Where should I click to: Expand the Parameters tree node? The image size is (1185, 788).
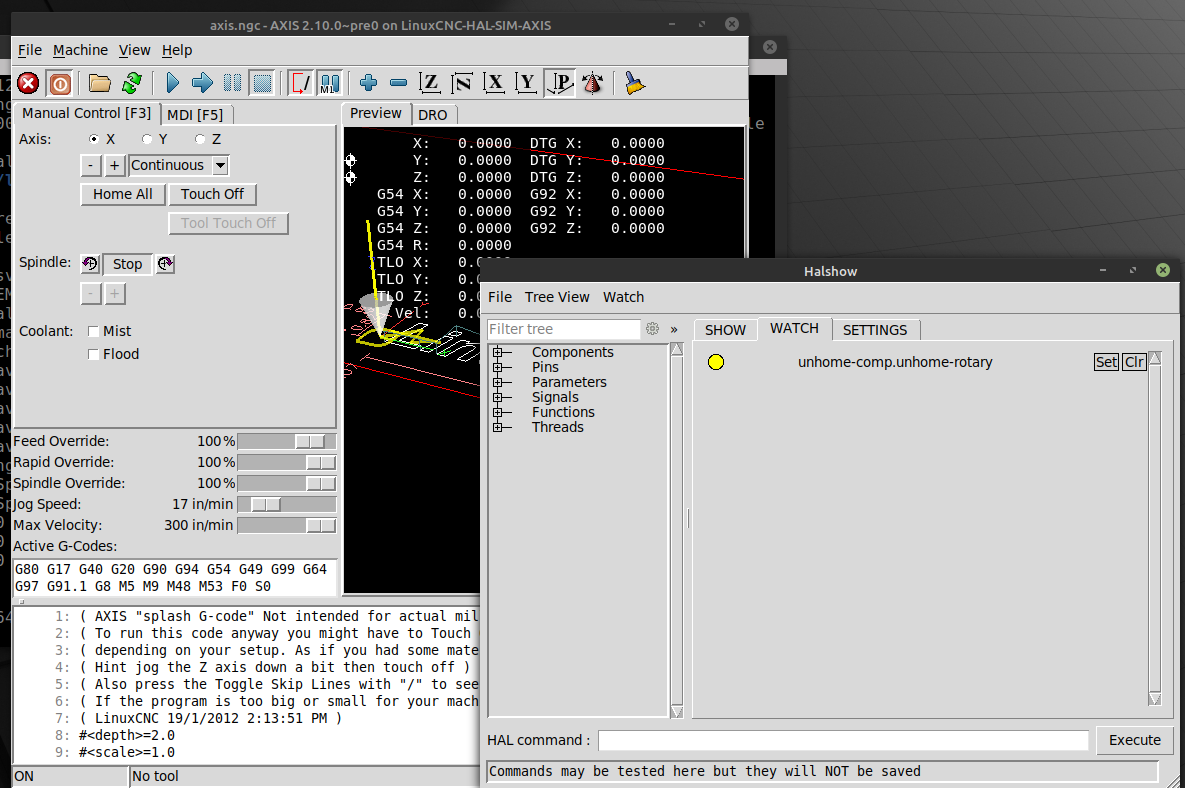[x=497, y=382]
